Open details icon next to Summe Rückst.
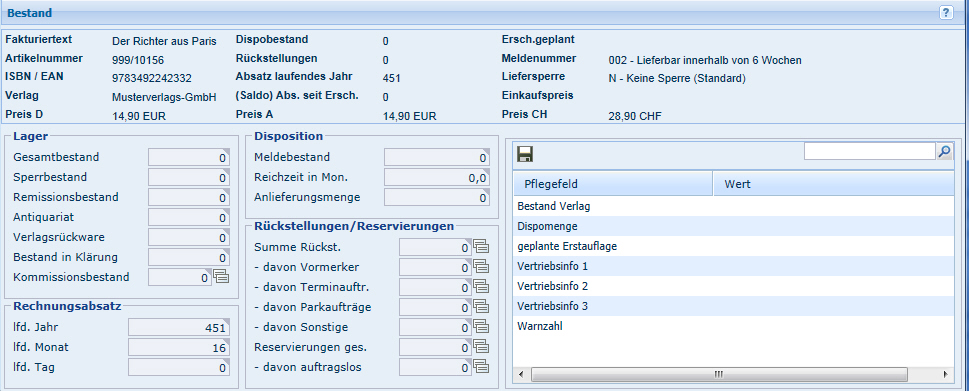The image size is (969, 391). pos(481,247)
